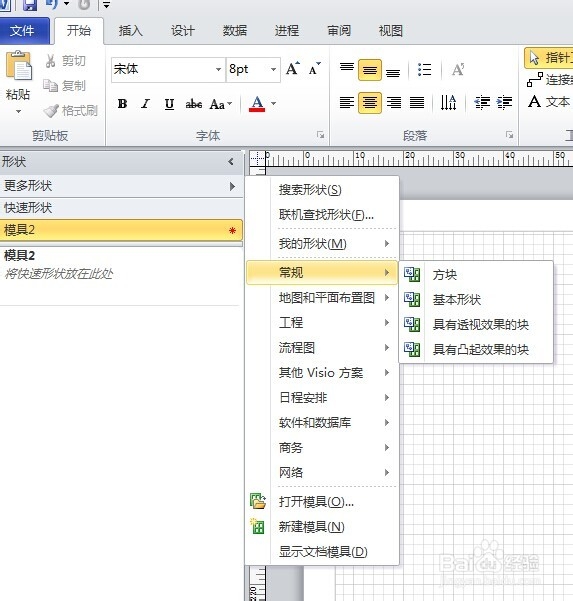Increase paragraph indent

504,103
